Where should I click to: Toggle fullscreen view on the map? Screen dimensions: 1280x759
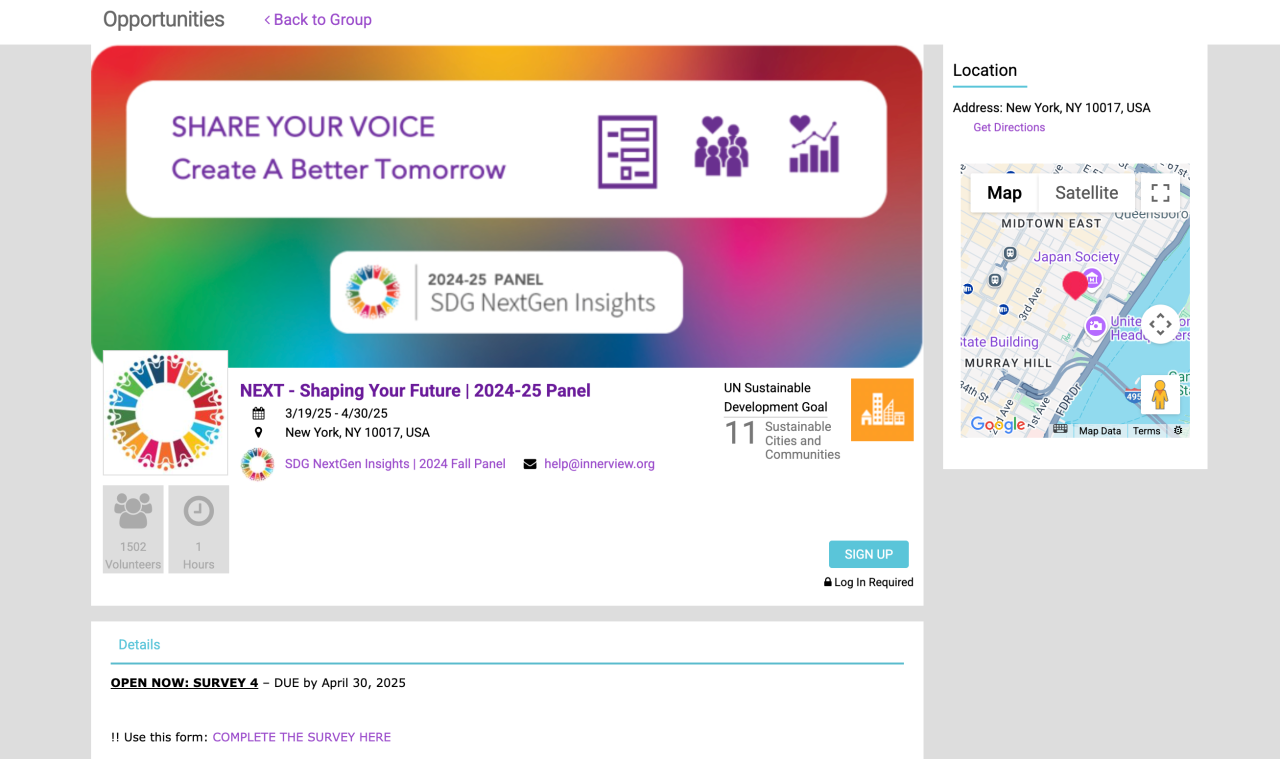tap(1160, 193)
